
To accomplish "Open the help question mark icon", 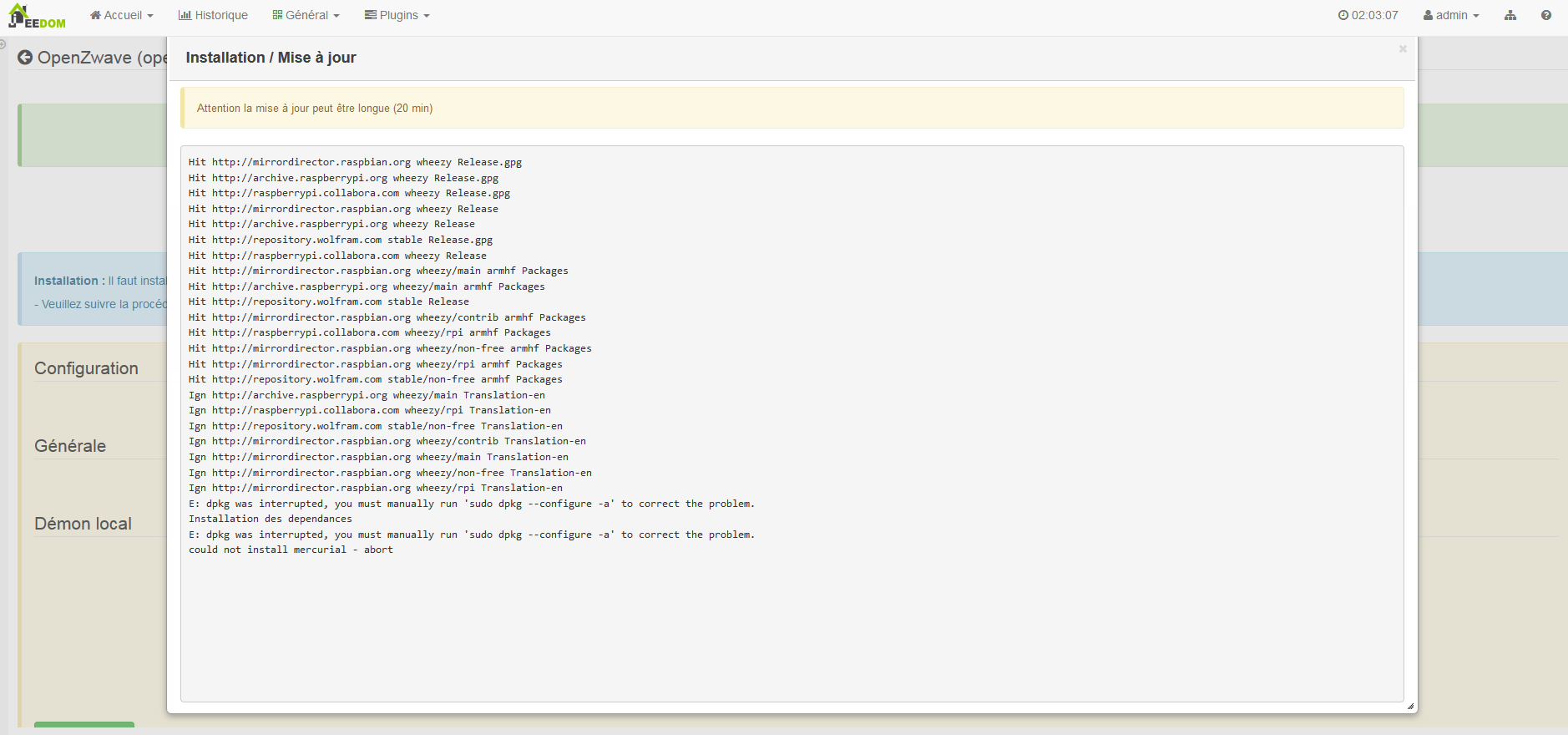I will [1546, 15].
